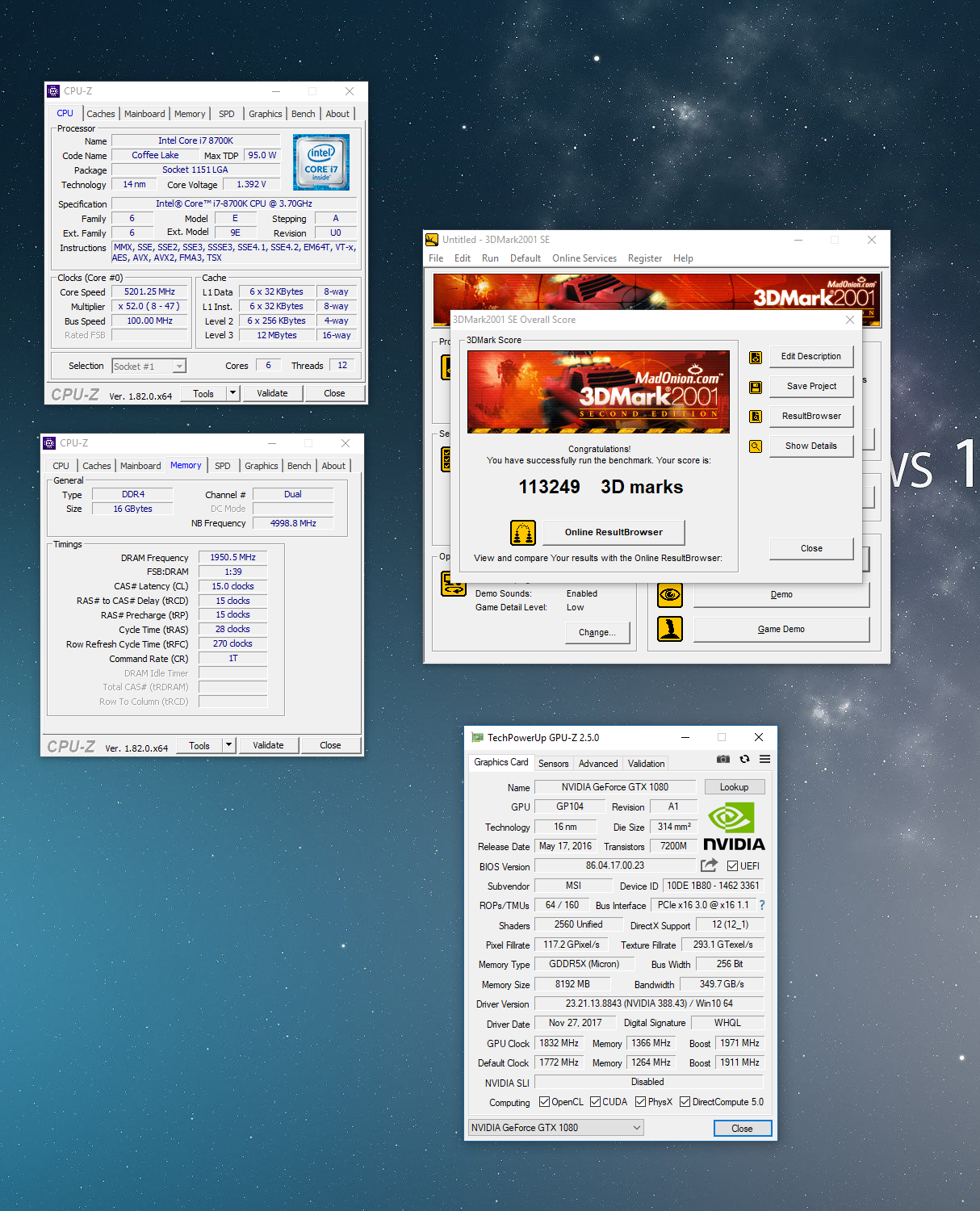Click the Change... button in 3DMark options
Screen dimensions: 980x1211
597,633
